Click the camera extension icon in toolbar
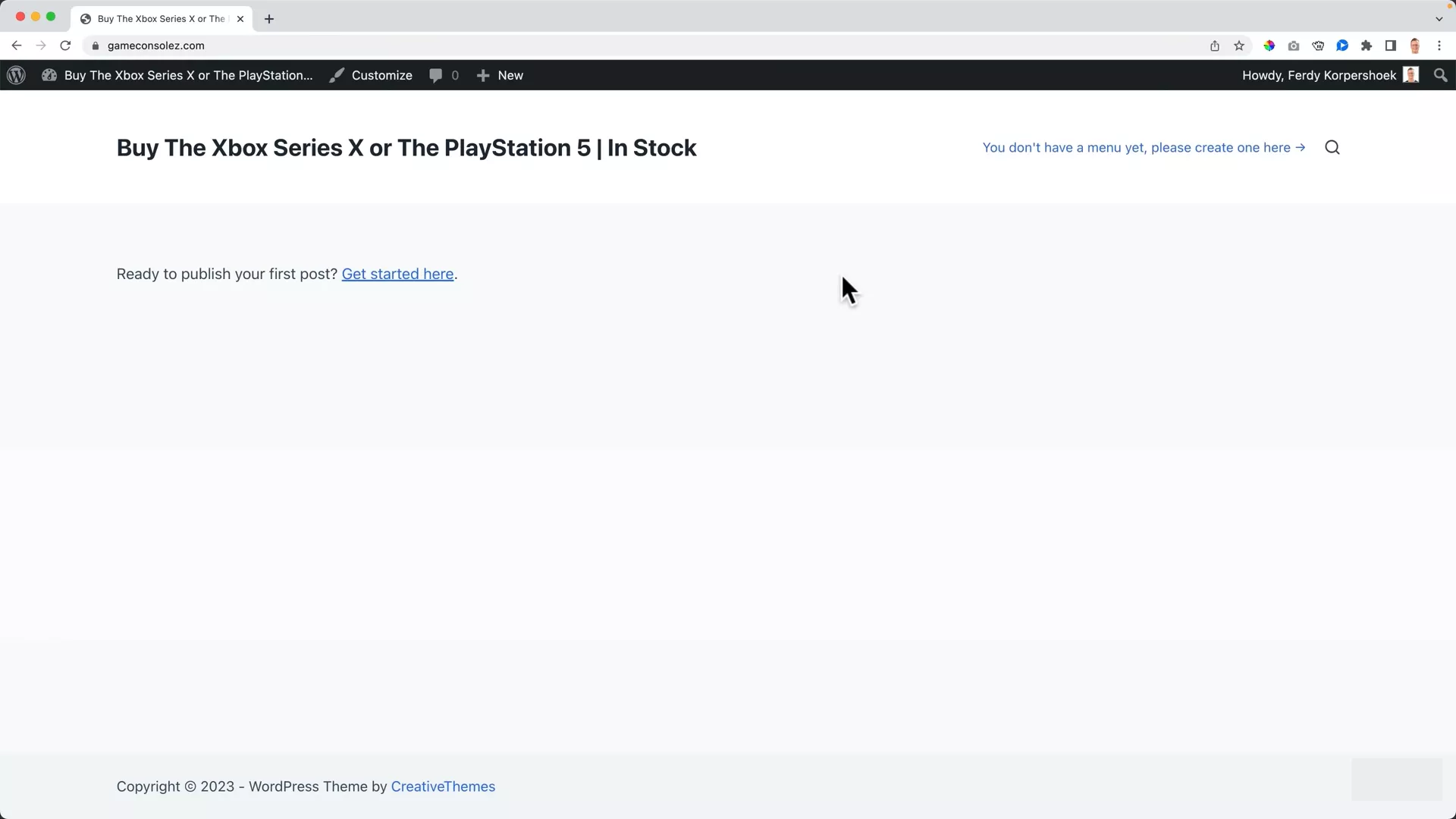This screenshot has width=1456, height=819. pos(1294,45)
